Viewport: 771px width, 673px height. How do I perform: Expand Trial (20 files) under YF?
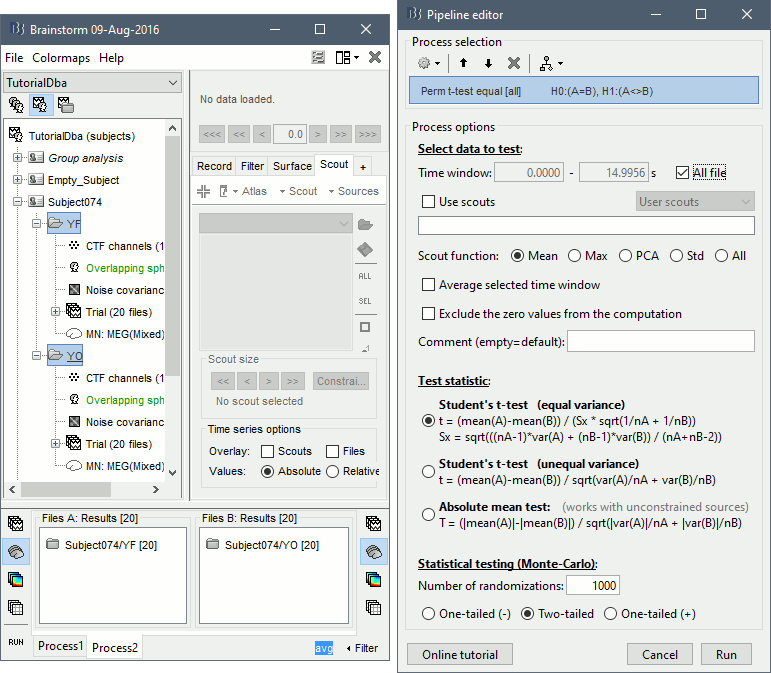pos(56,312)
